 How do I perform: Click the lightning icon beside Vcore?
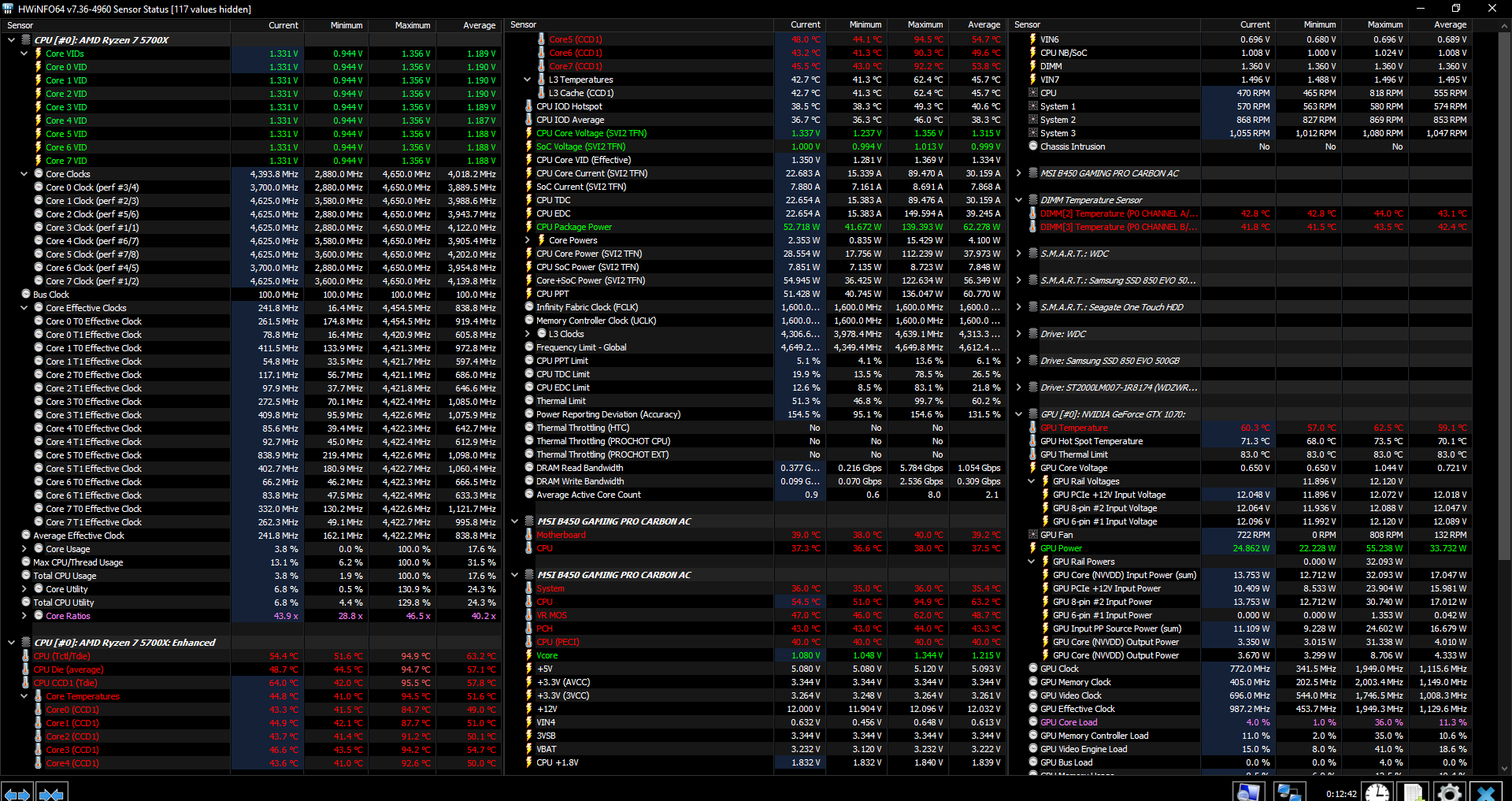coord(529,655)
